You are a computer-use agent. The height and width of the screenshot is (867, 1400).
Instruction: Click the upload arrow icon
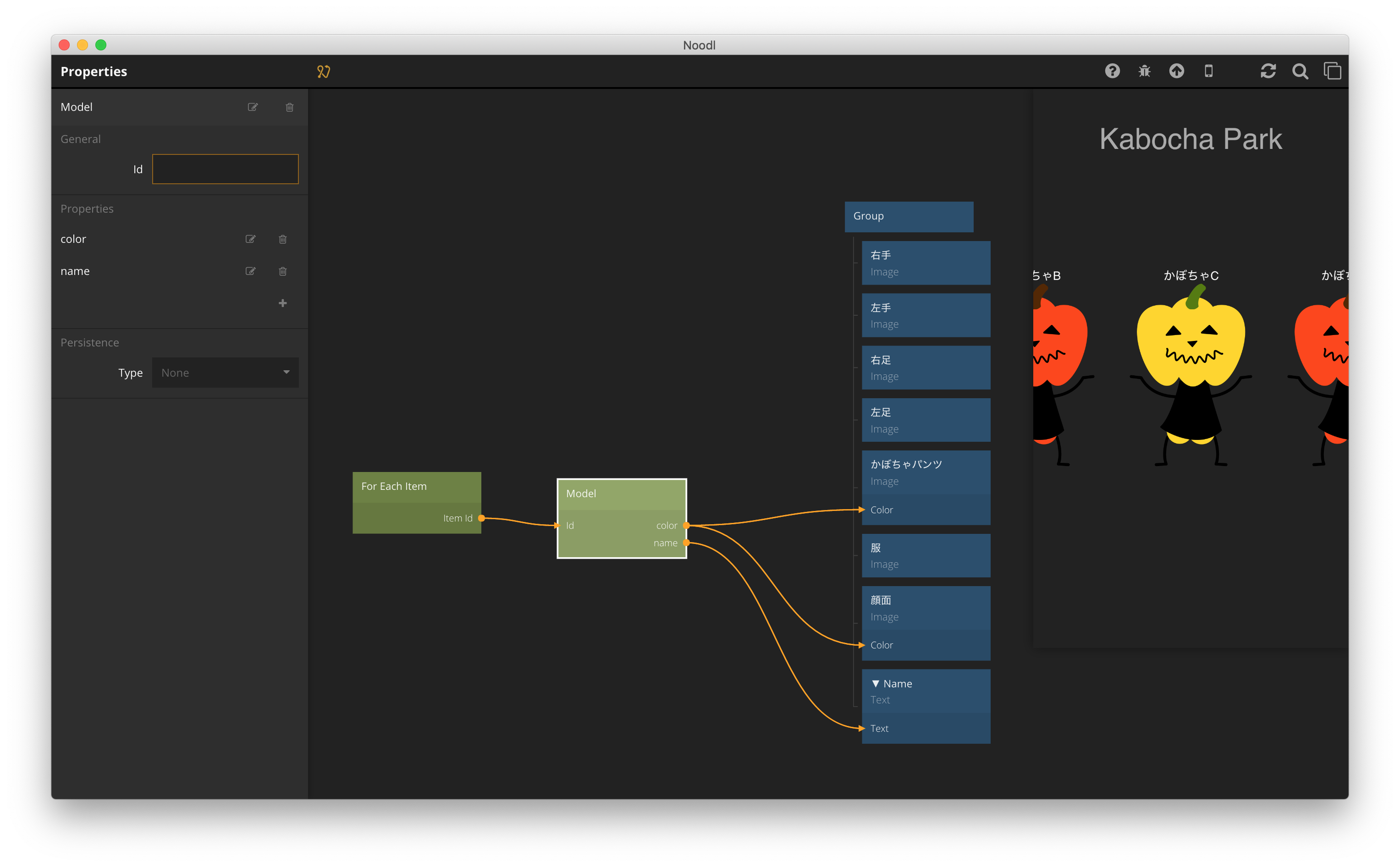coord(1176,71)
